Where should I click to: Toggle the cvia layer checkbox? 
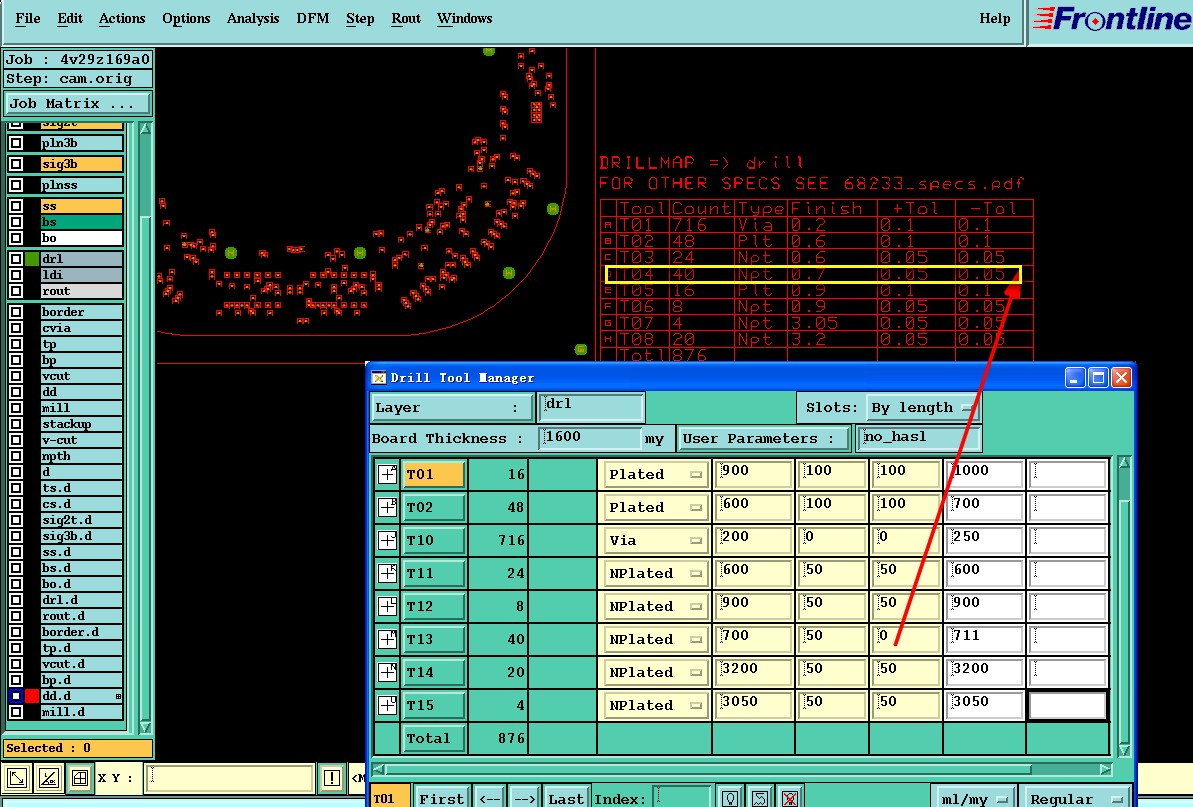(15, 328)
